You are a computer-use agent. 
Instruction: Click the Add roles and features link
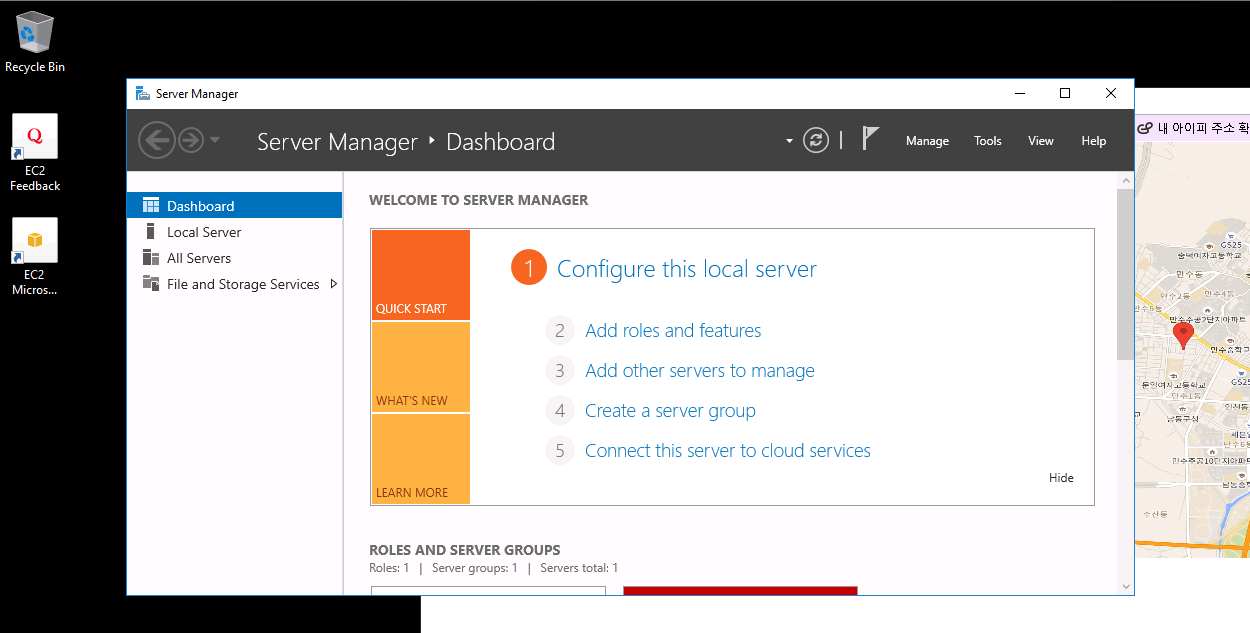click(x=673, y=331)
